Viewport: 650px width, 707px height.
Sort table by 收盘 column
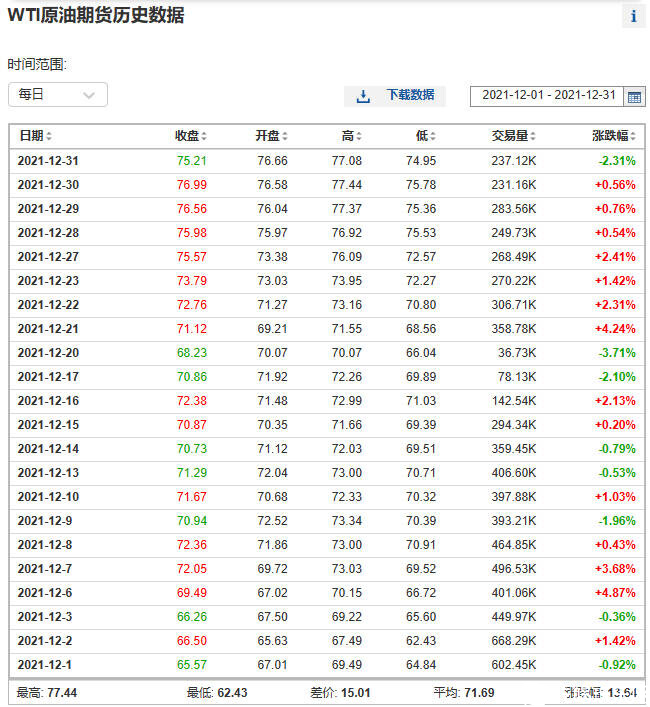[191, 136]
